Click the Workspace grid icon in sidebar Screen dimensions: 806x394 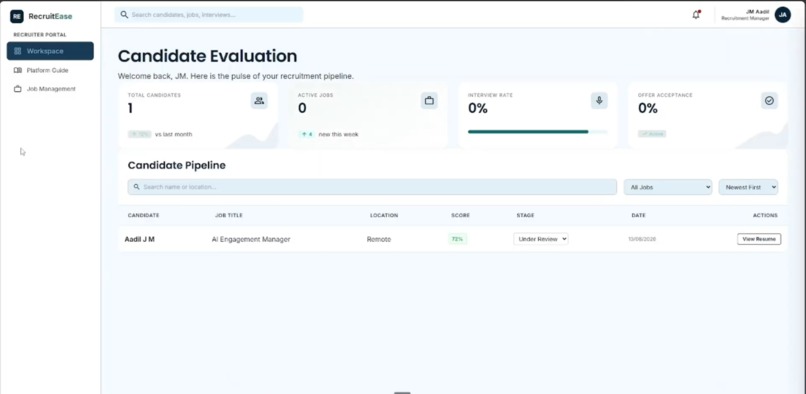(x=17, y=51)
